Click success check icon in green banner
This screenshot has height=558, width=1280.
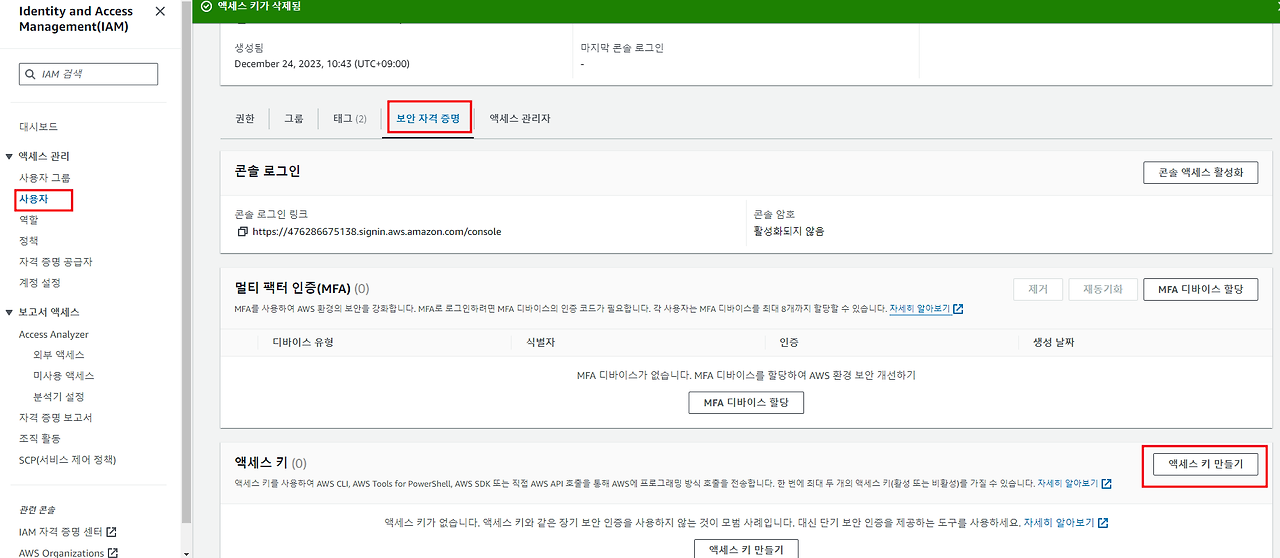pos(205,6)
